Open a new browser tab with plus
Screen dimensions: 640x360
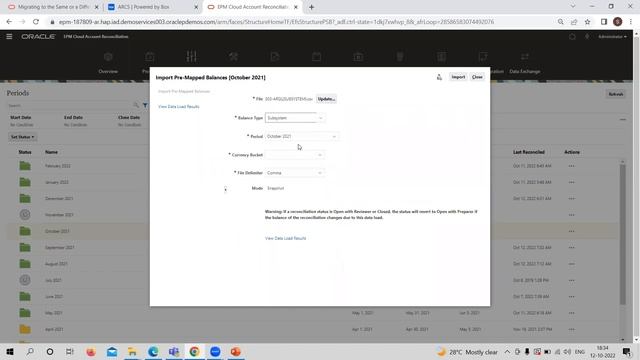click(311, 7)
